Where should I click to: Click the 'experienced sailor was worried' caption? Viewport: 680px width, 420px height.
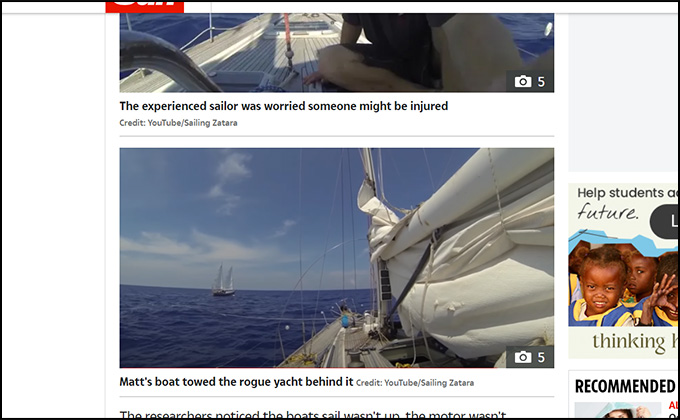[284, 106]
